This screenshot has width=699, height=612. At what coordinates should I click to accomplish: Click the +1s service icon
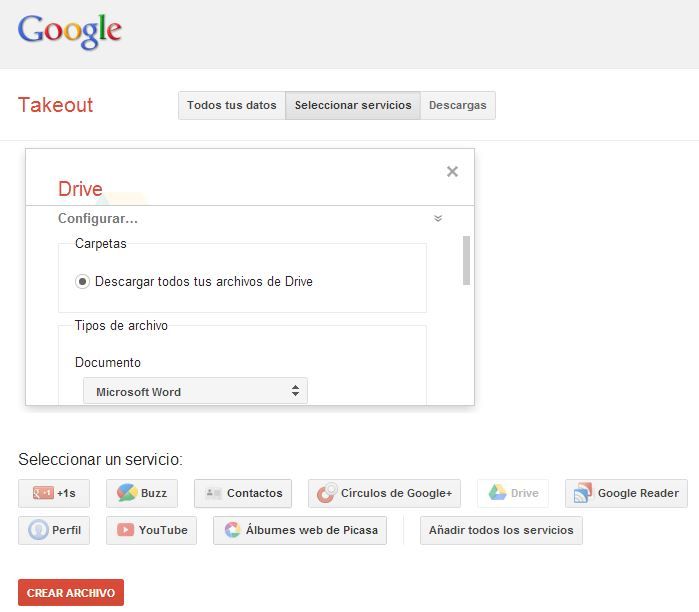point(42,493)
